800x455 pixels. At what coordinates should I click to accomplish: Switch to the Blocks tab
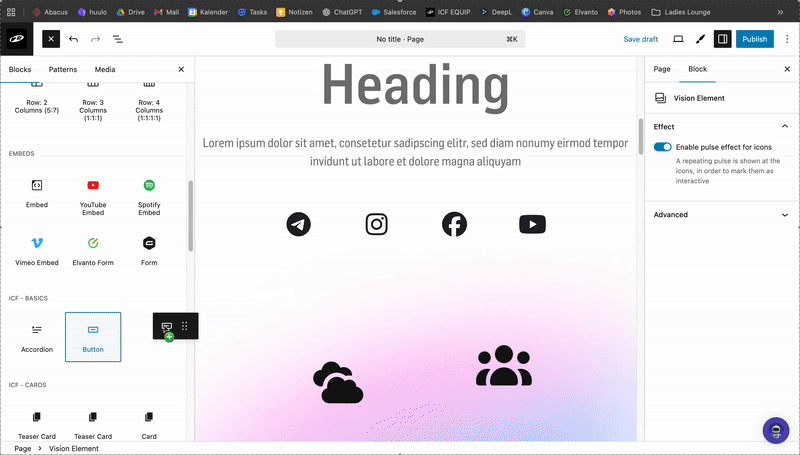20,69
